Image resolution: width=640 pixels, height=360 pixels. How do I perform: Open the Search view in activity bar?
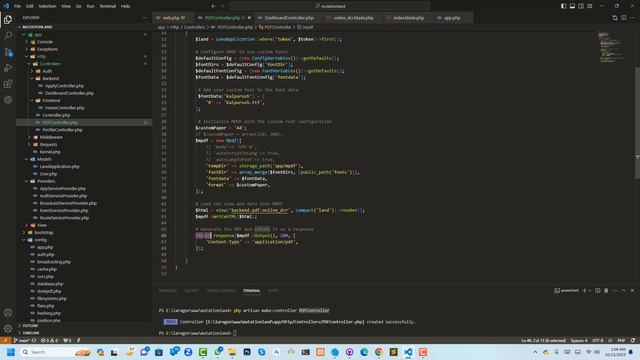(8, 36)
